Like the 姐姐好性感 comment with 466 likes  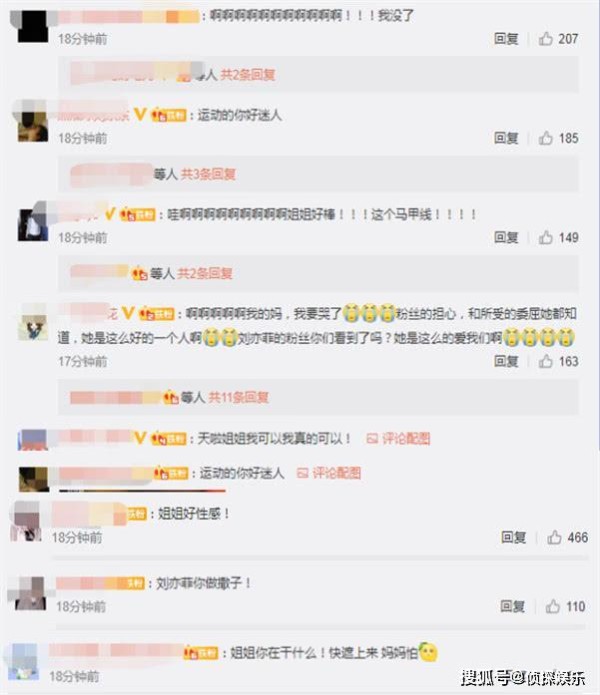[x=554, y=537]
